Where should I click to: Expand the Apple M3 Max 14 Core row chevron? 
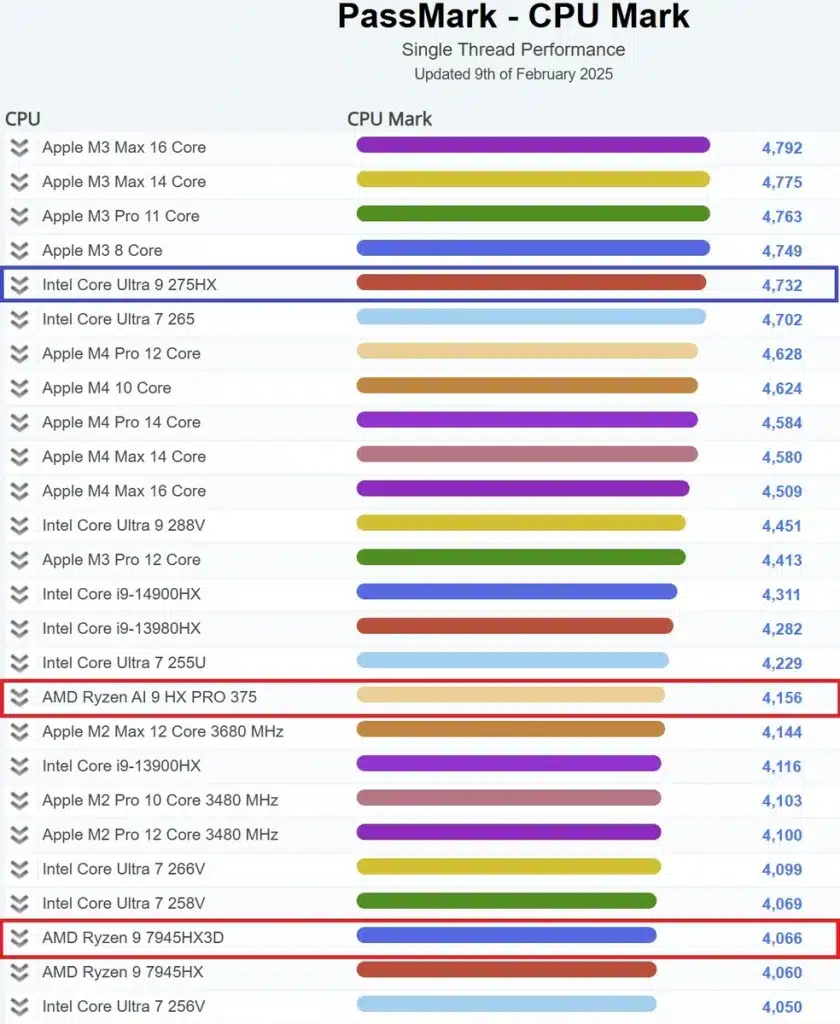[x=20, y=182]
